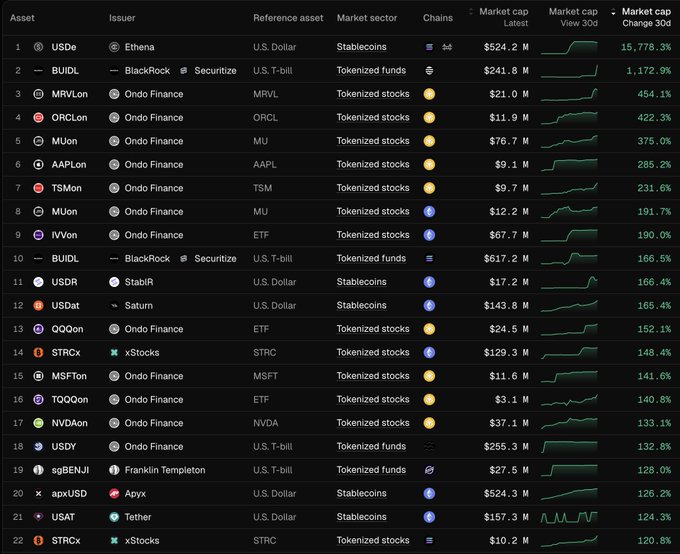Click the Securitize icon in row 2
The image size is (680, 554).
click(183, 70)
